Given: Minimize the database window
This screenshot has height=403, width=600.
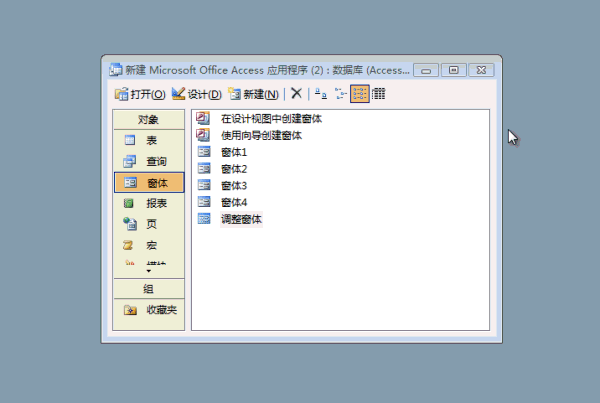Looking at the screenshot, I should [426, 70].
